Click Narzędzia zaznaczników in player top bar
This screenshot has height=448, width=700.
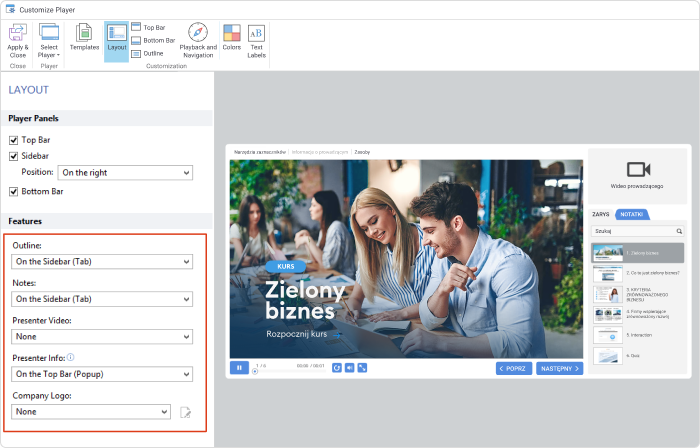(259, 152)
